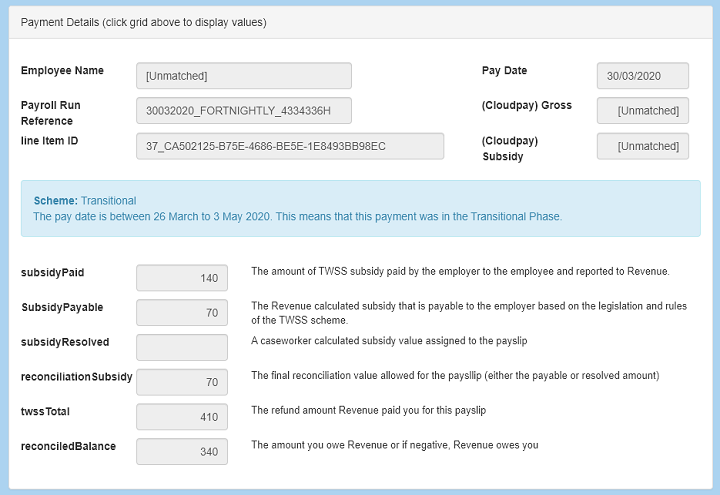Select the empty subsidyResolved field
Viewport: 720px width, 495px height.
(181, 348)
